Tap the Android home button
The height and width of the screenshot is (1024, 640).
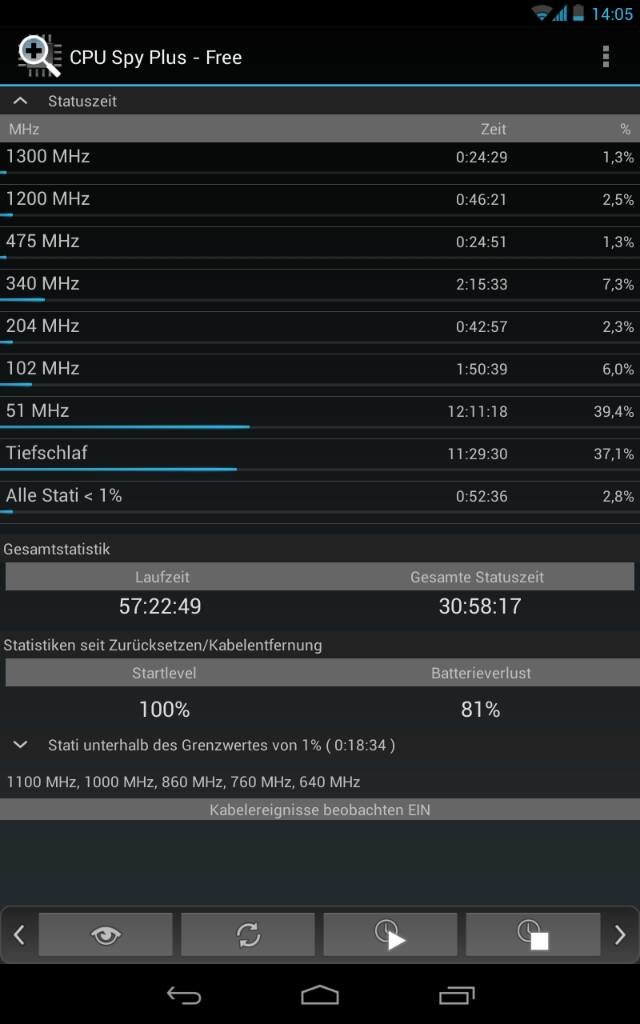[320, 995]
